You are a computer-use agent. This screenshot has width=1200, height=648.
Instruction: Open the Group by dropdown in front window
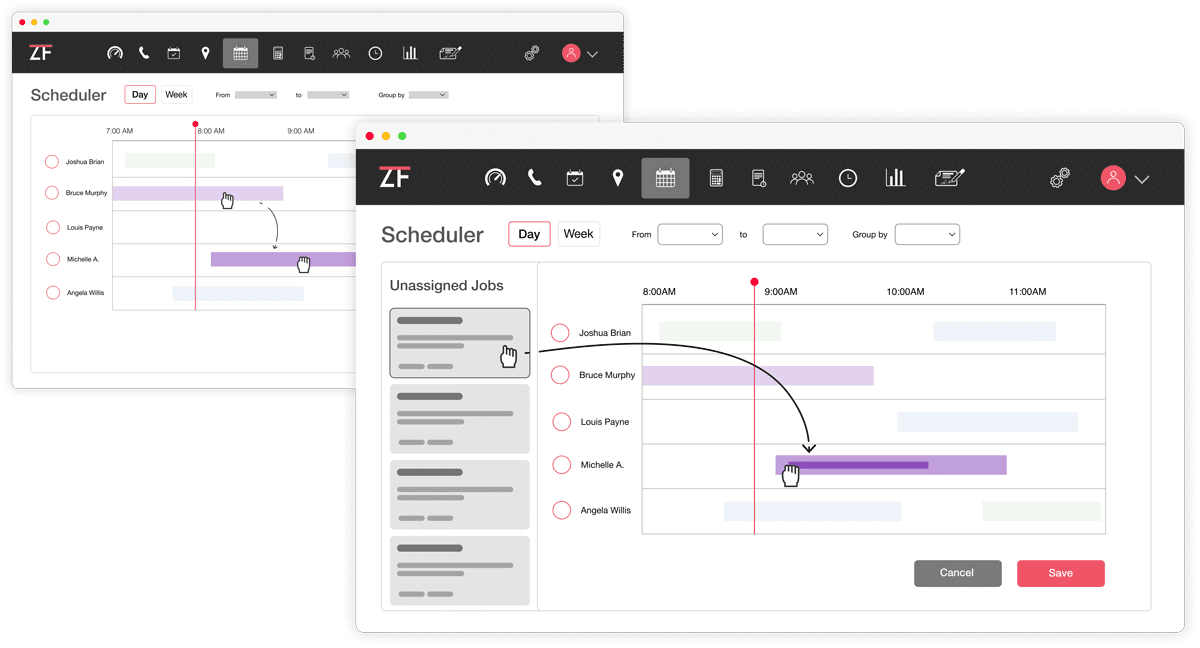[x=927, y=234]
